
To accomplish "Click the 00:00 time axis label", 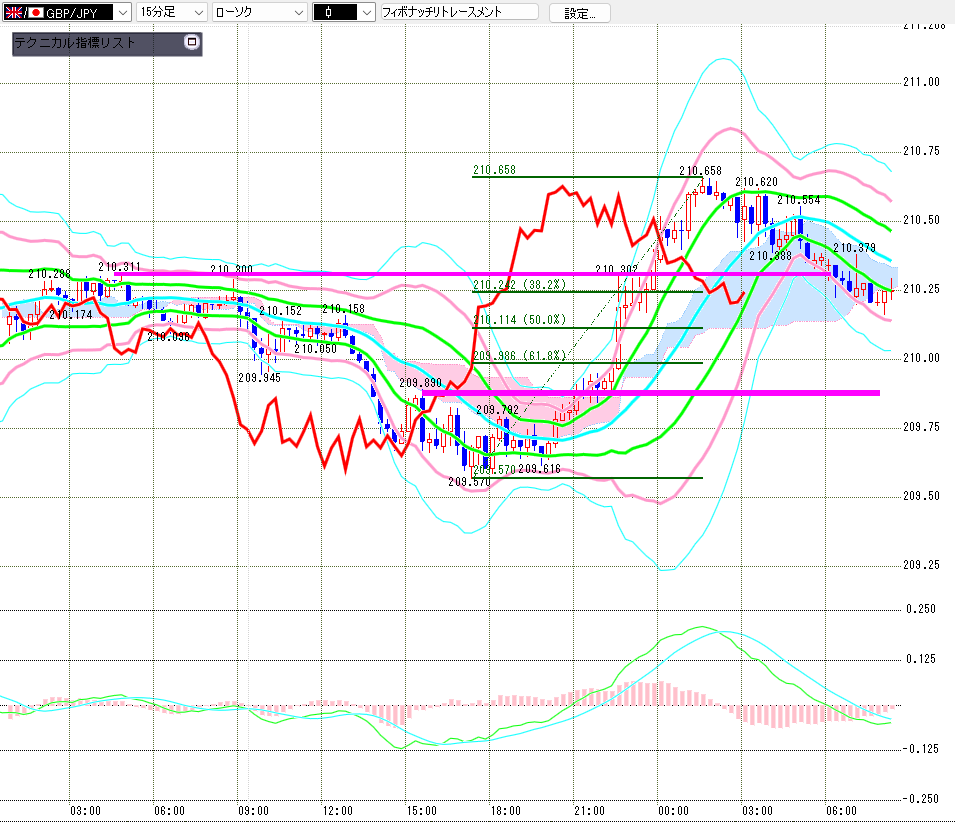I will [x=674, y=811].
